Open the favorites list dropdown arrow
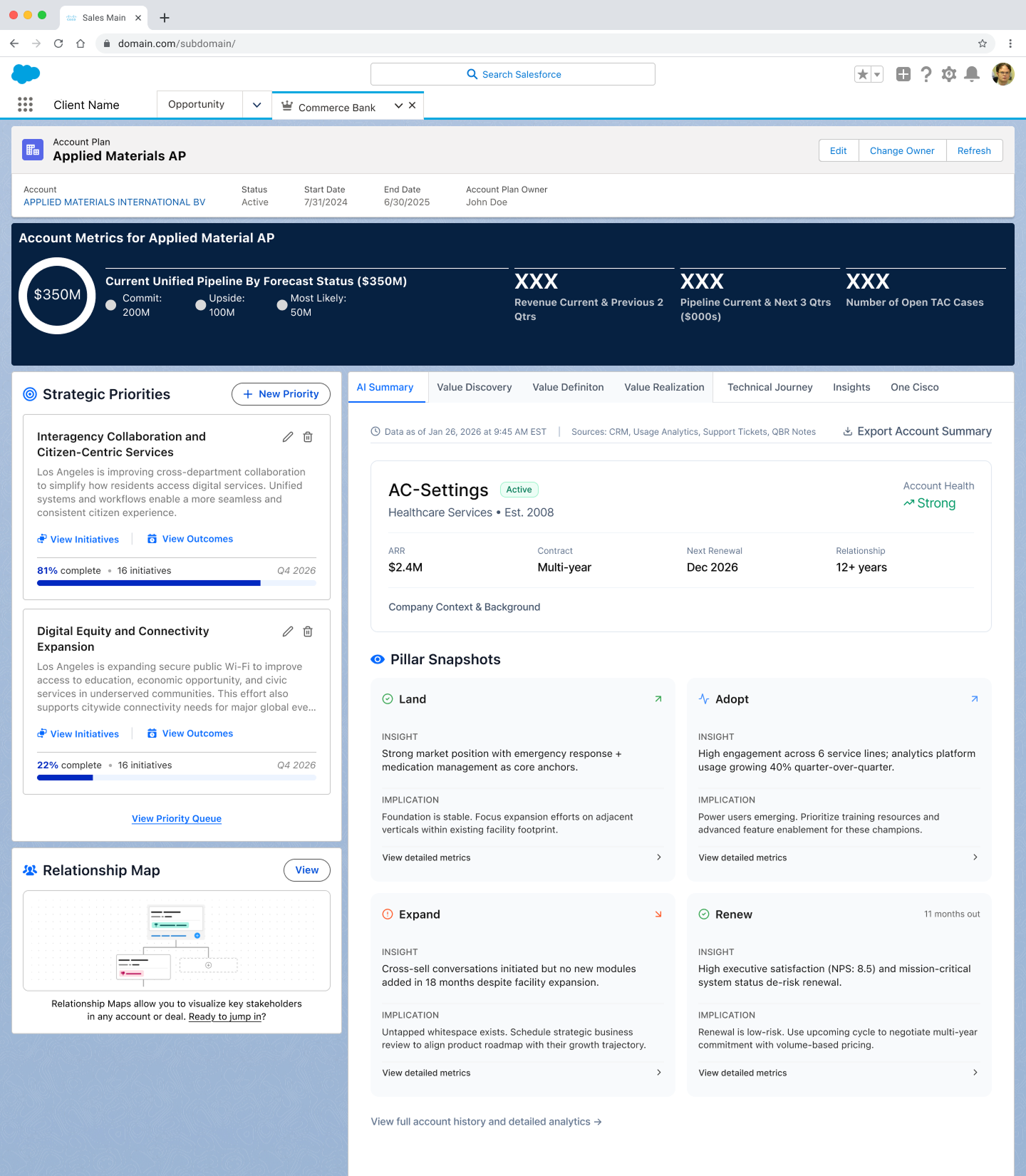The image size is (1026, 1176). point(877,74)
